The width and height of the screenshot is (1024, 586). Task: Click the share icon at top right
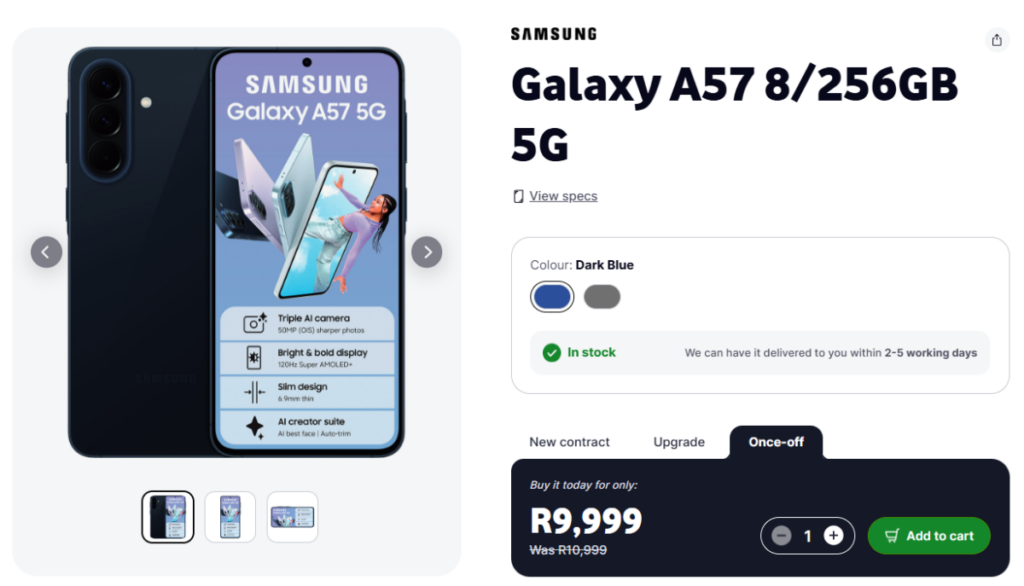click(x=996, y=40)
